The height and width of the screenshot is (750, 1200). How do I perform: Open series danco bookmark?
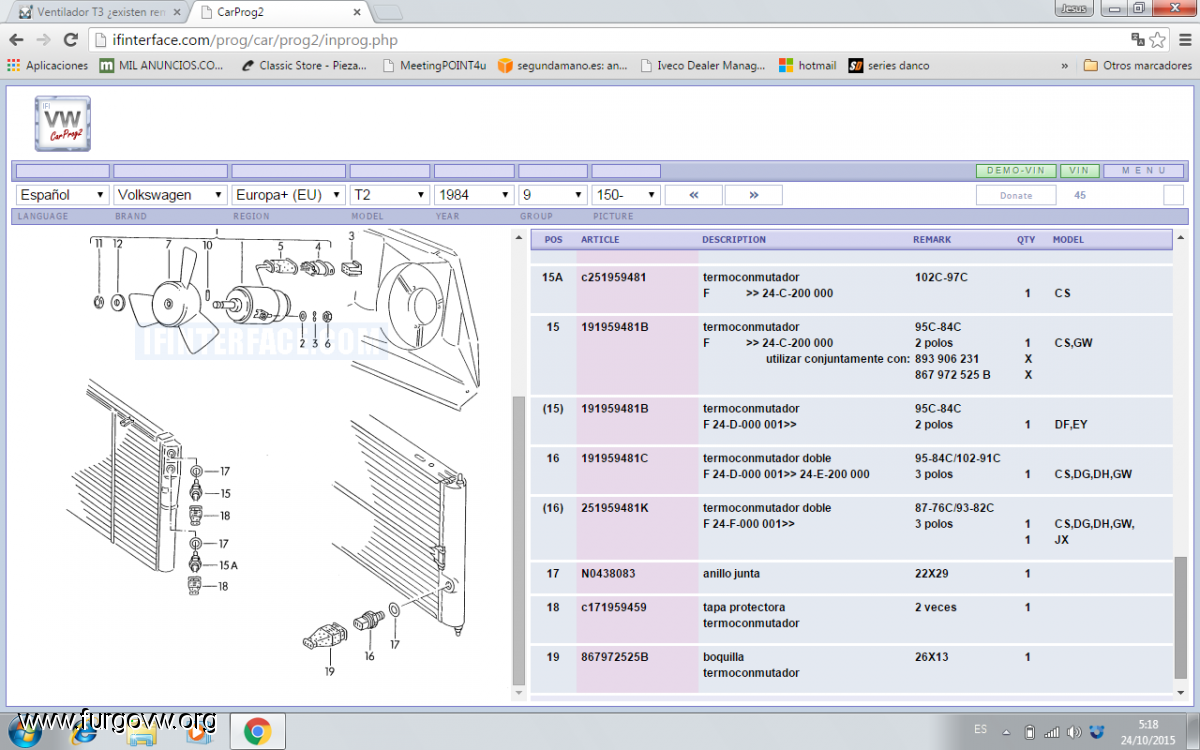(x=889, y=65)
